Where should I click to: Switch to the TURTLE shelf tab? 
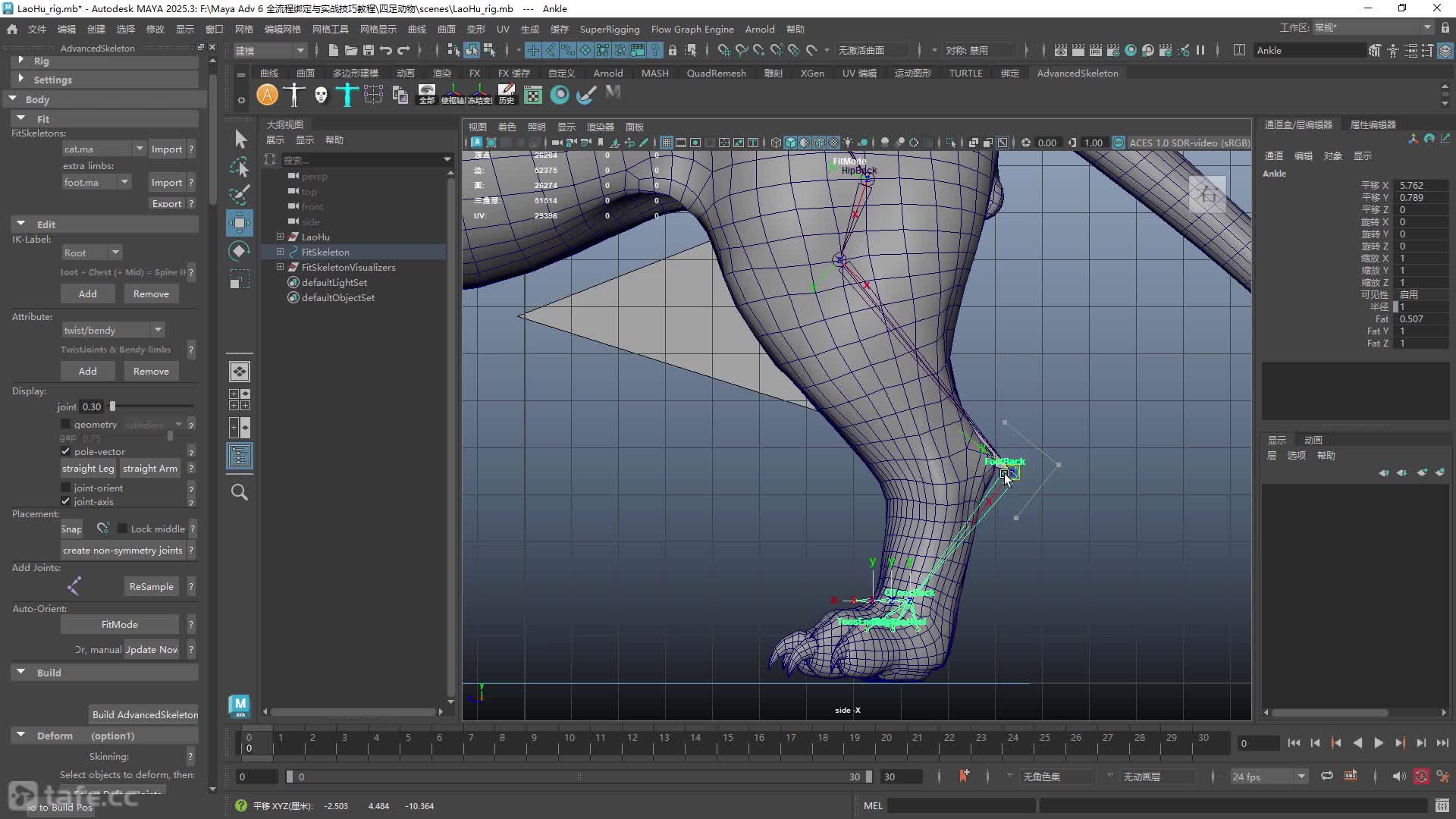coord(965,73)
